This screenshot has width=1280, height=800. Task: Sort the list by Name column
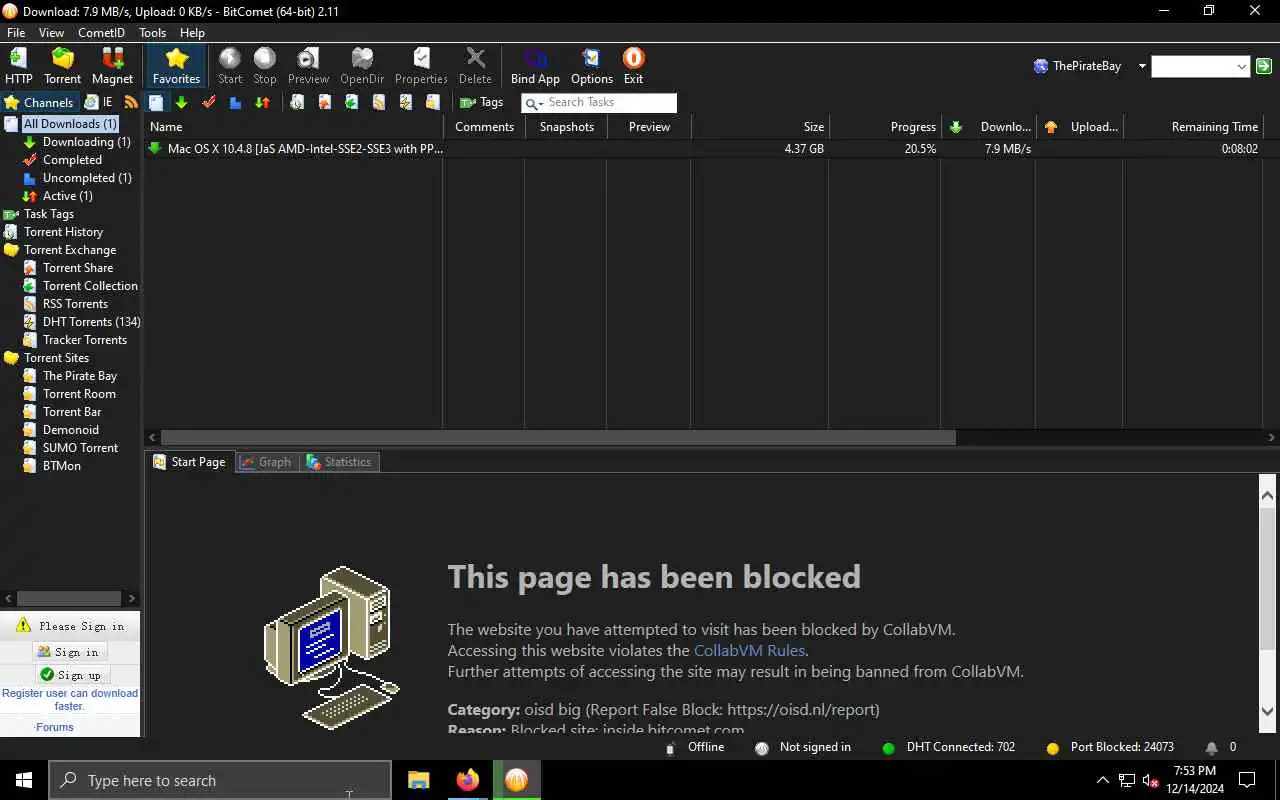point(294,127)
